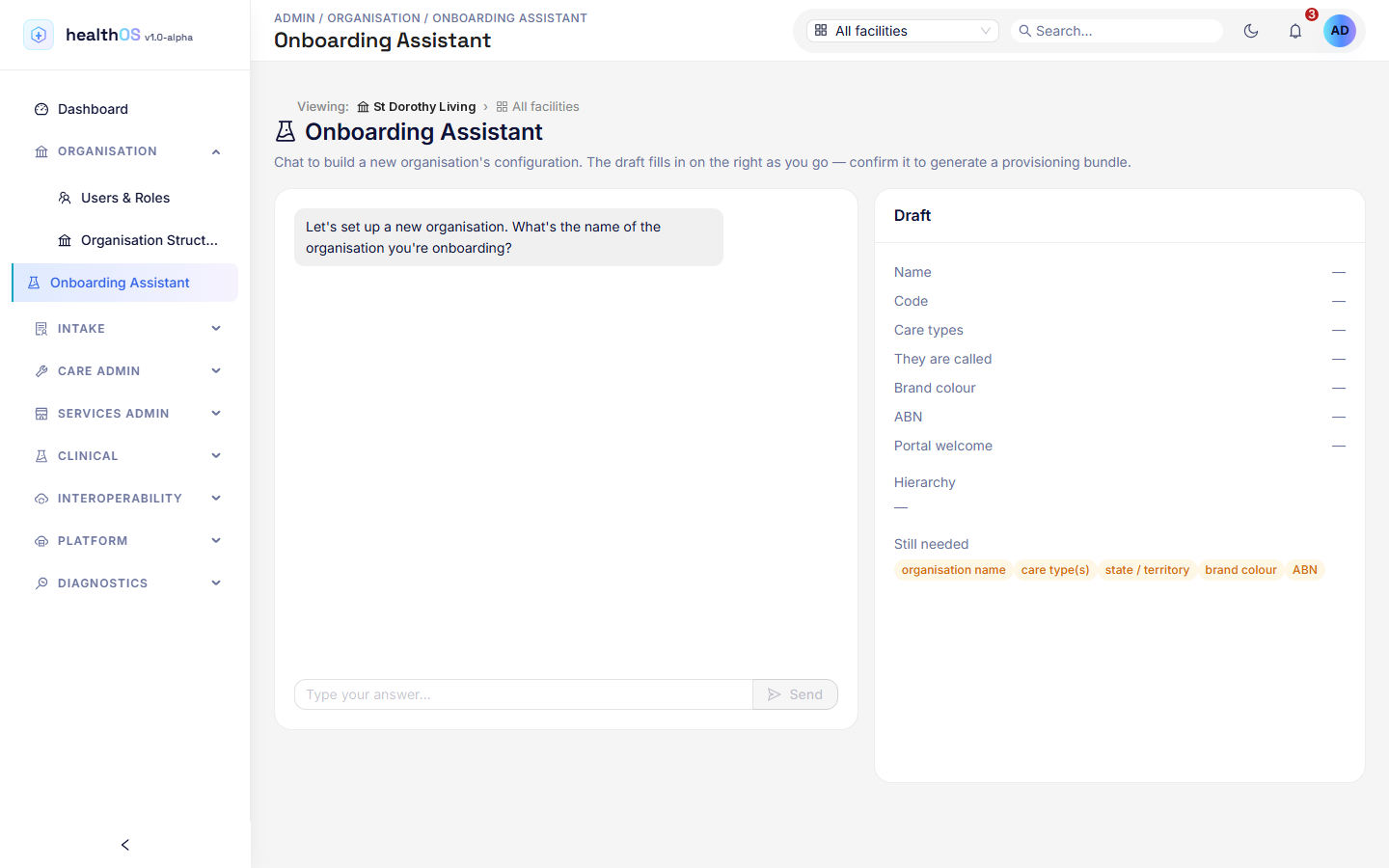Click the Organisation Structure building icon

coord(65,240)
